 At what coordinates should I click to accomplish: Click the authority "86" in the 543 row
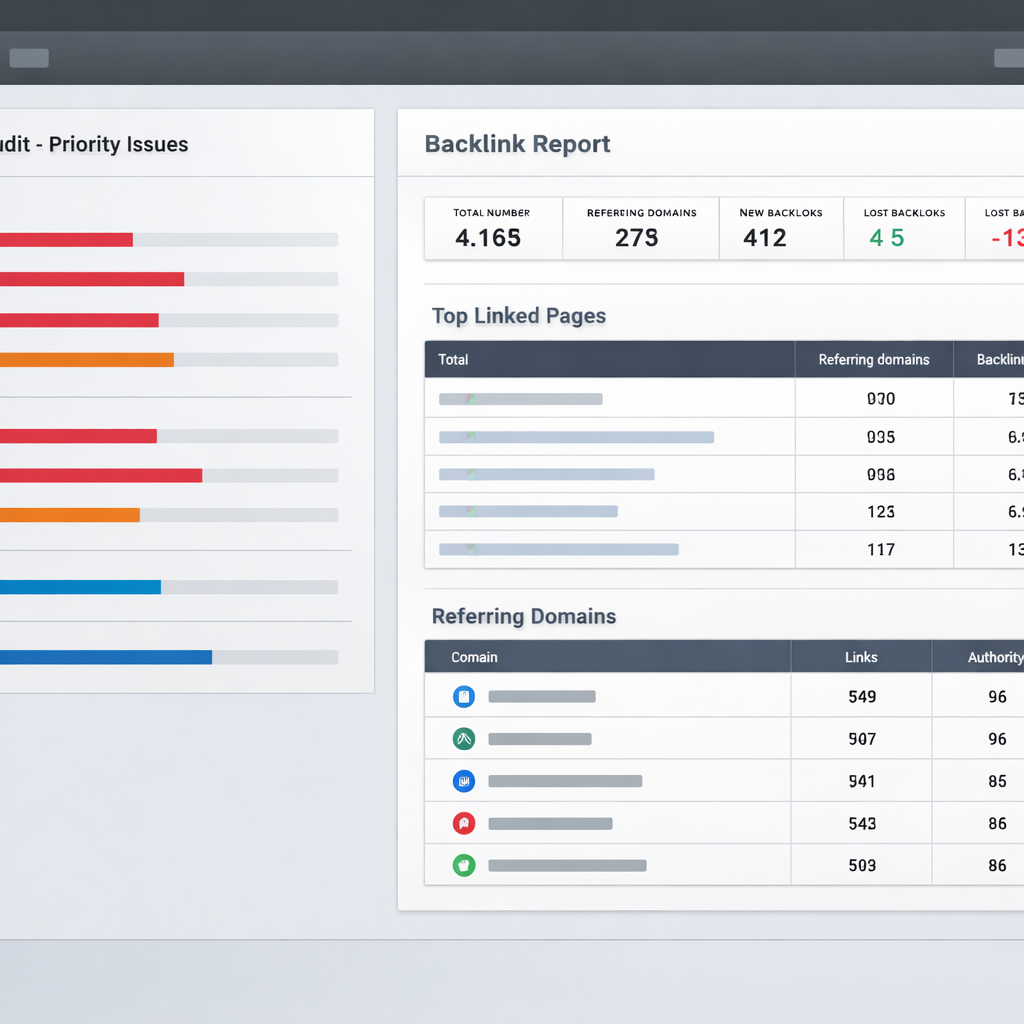997,824
